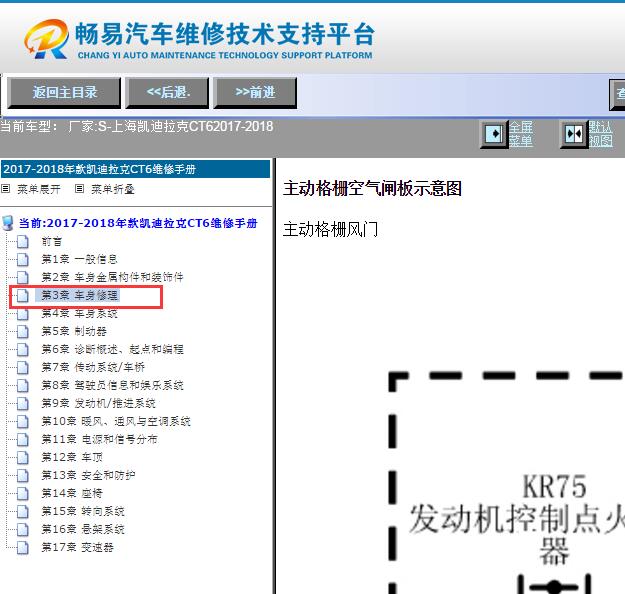The width and height of the screenshot is (625, 594).
Task: Select 第3章 车身修理
Action: [x=80, y=295]
